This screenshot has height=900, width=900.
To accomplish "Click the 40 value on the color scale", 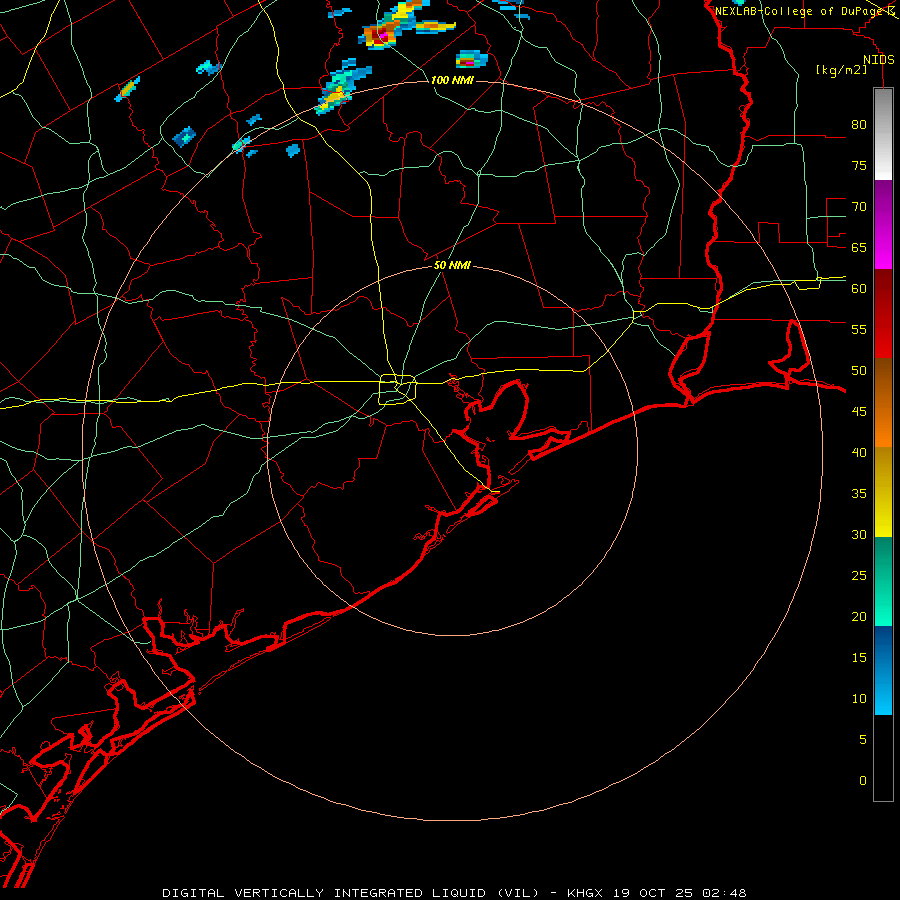I will click(859, 452).
